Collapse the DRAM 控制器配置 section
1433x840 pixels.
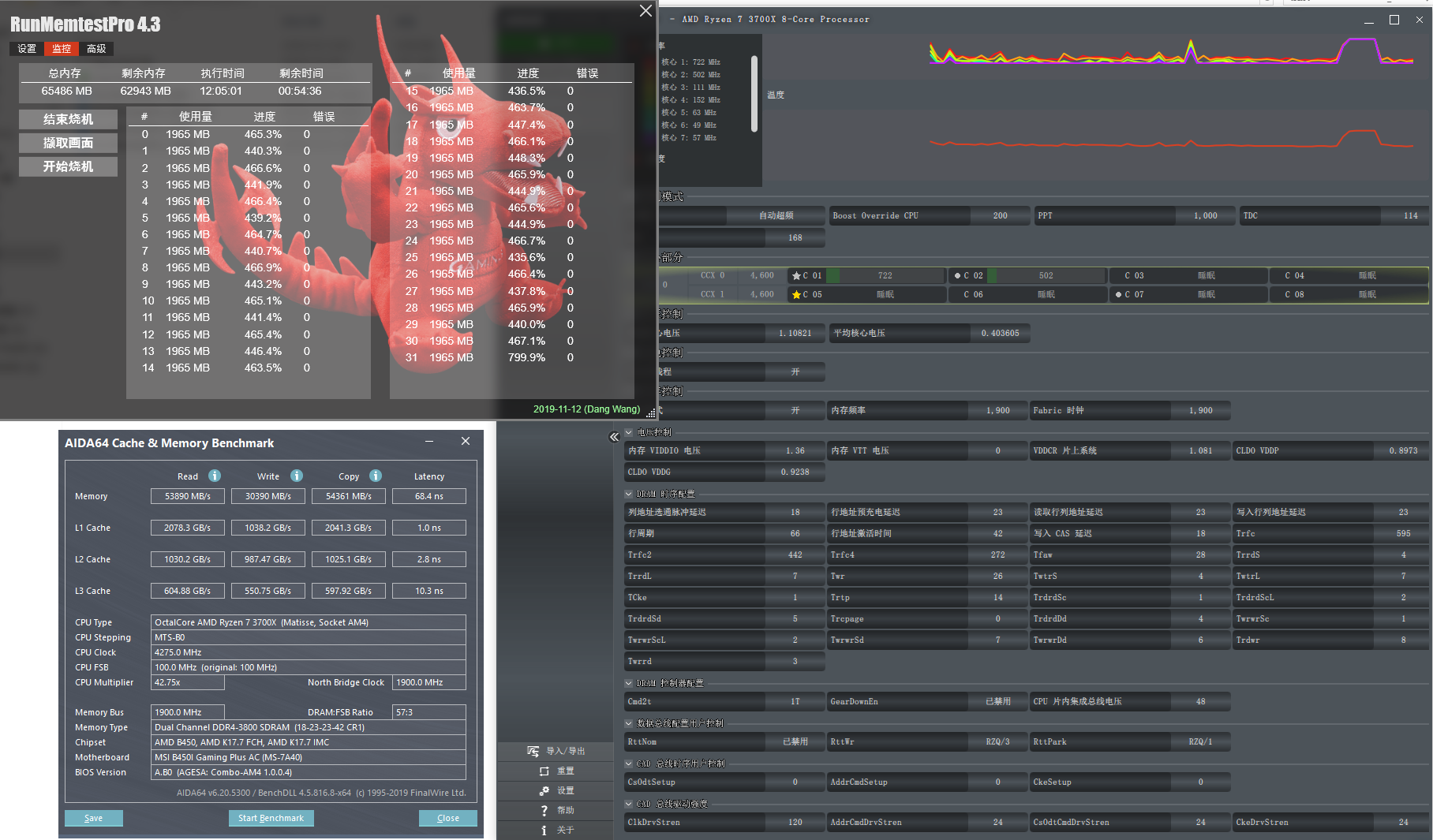[629, 683]
